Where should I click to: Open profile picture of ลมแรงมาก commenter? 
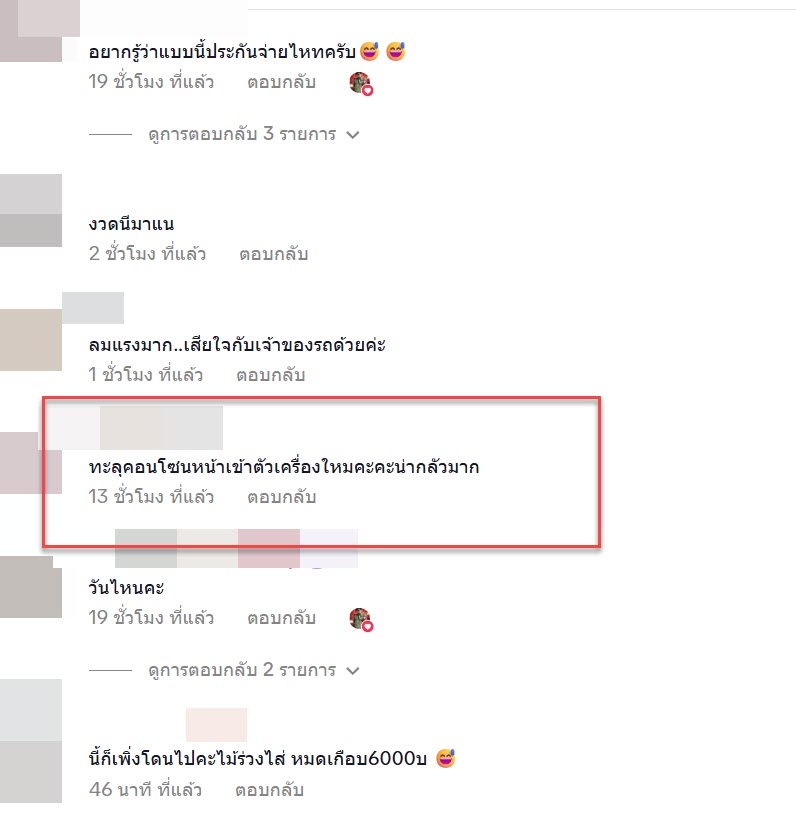point(31,340)
